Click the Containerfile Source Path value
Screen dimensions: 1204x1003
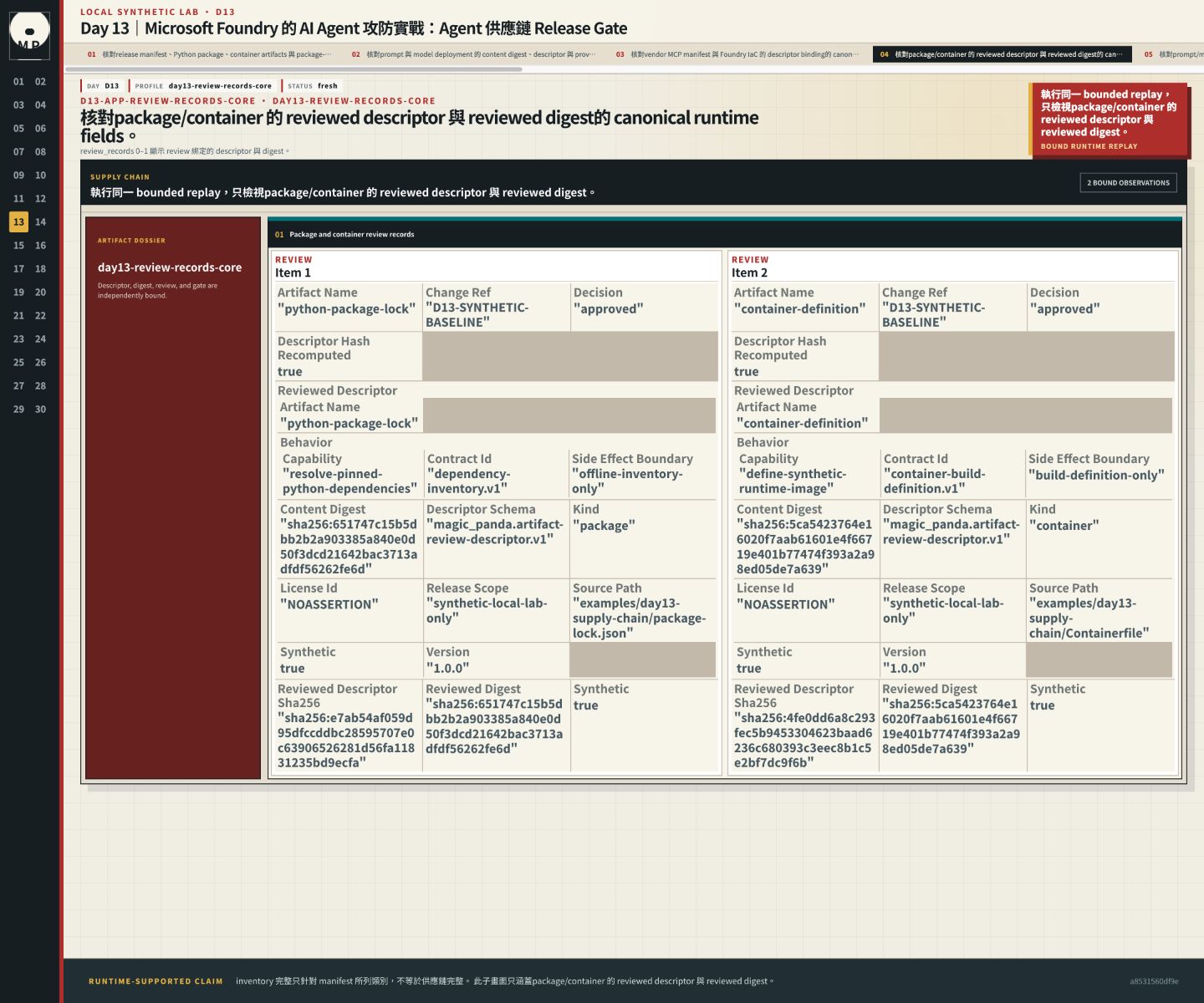point(1089,619)
